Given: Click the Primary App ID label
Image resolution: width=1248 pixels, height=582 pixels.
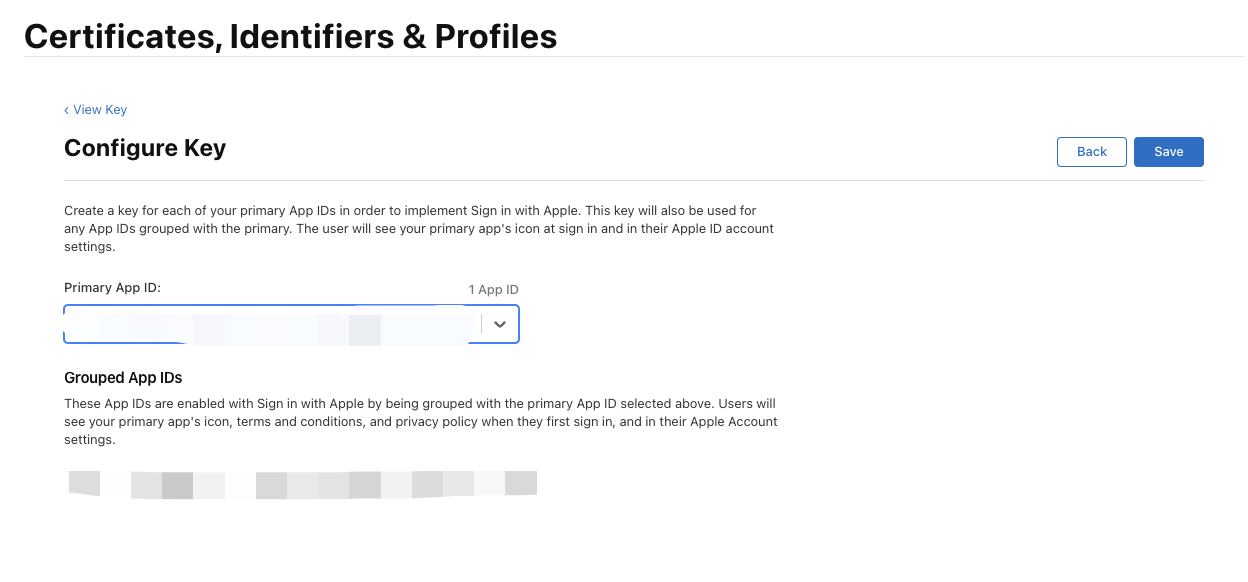Looking at the screenshot, I should 112,288.
